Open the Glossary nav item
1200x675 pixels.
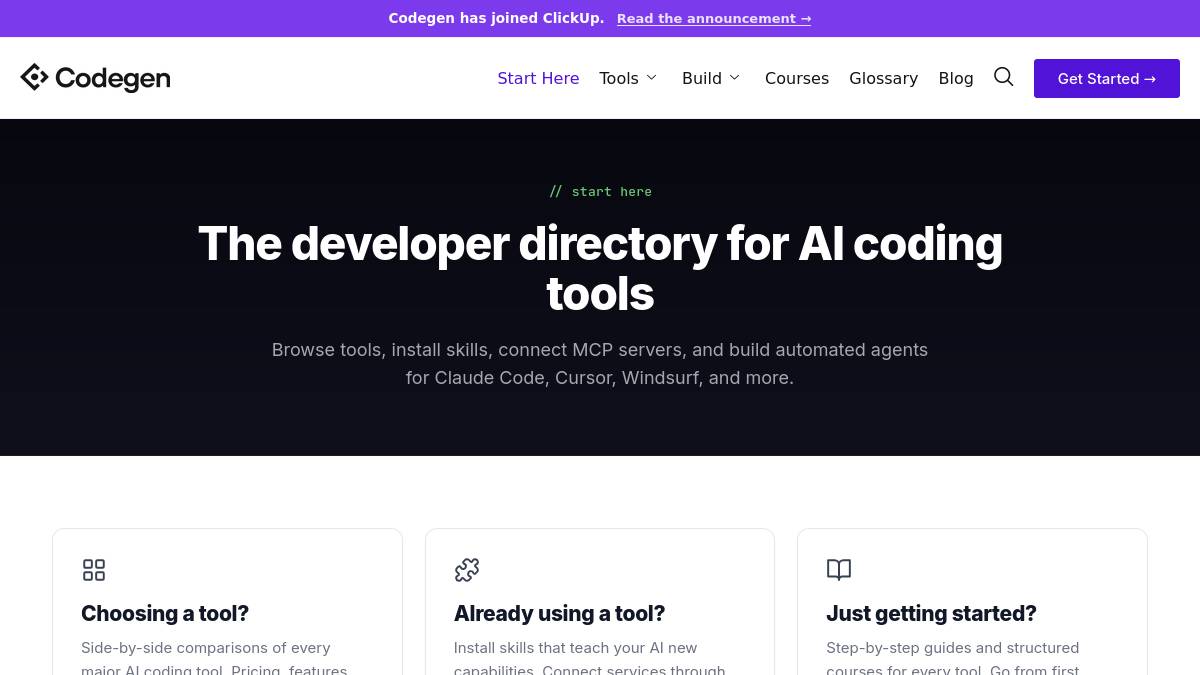coord(883,78)
